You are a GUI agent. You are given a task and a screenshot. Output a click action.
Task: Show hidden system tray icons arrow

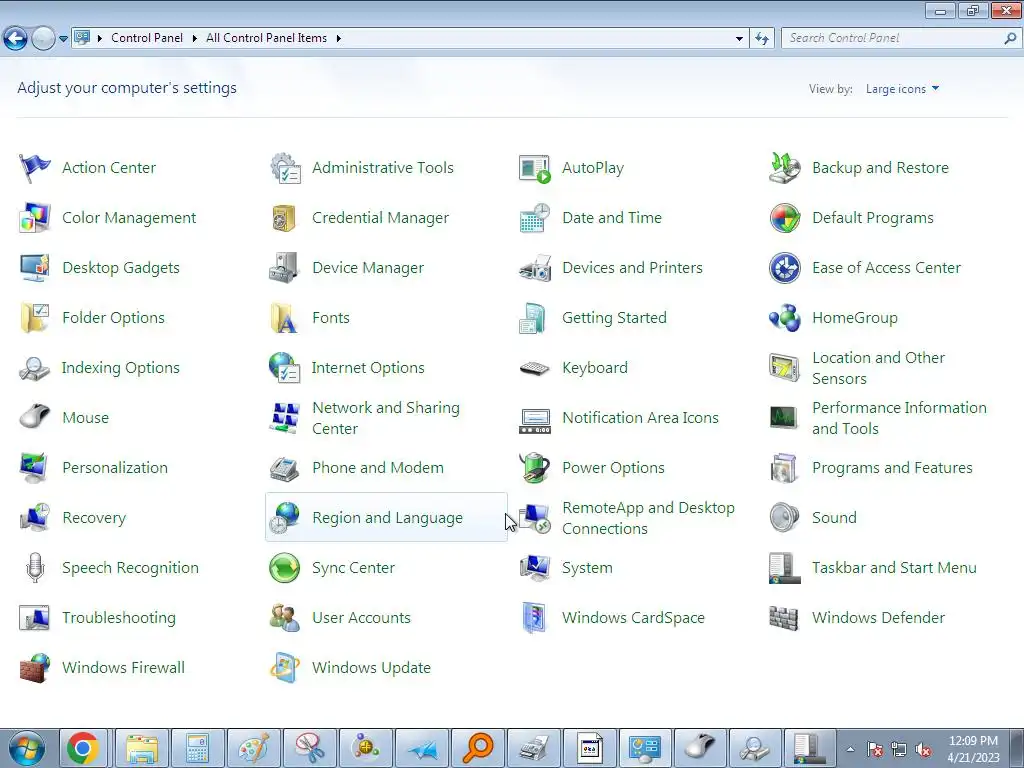tap(850, 749)
